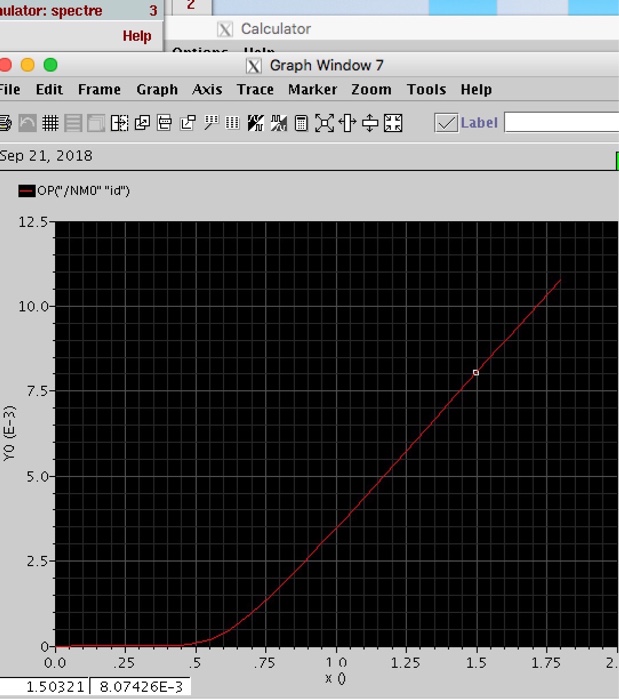Screen dimensions: 619x700
Task: Open Help menu in Graph Window 7
Action: click(476, 90)
